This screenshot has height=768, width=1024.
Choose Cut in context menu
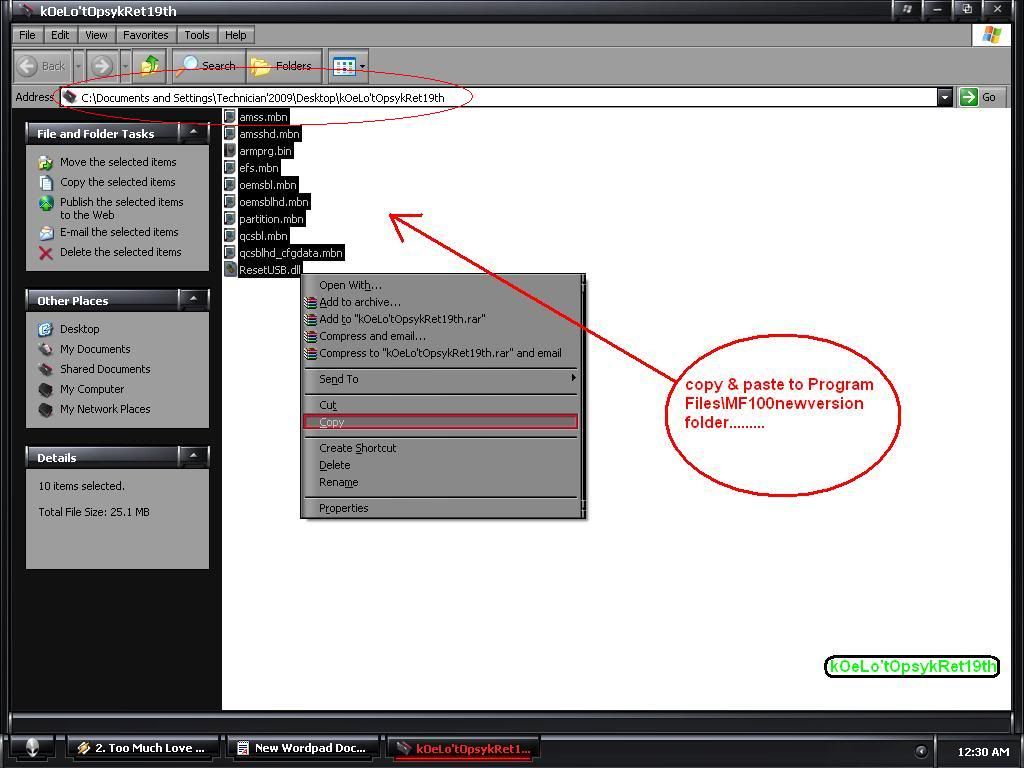click(441, 406)
